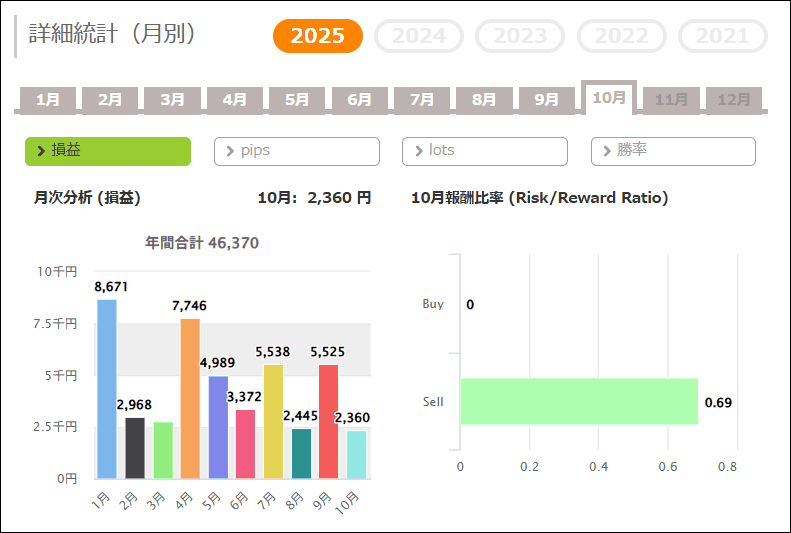Viewport: 791px width, 533px height.
Task: Switch to the 4月 tab
Action: coord(234,100)
